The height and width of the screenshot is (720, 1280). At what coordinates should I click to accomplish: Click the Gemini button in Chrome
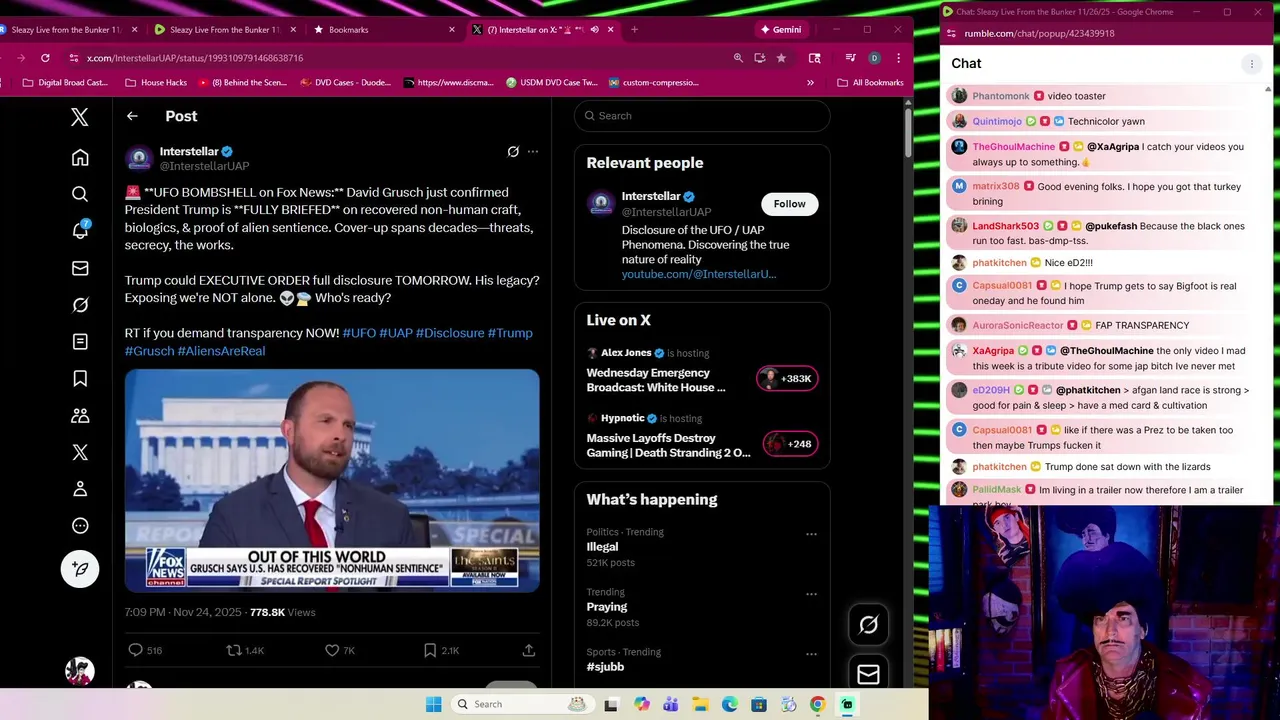pos(781,29)
